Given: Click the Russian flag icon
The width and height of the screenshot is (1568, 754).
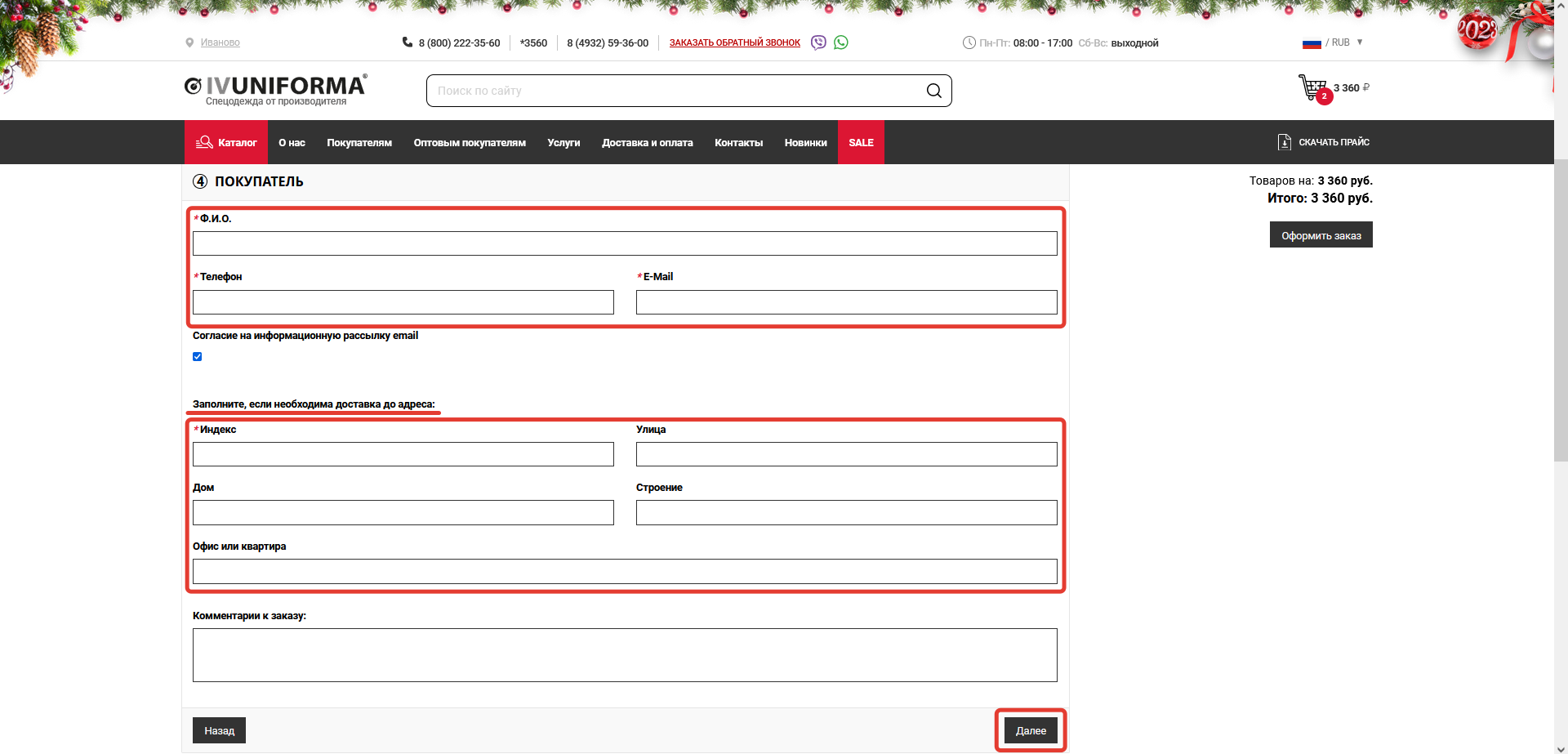Looking at the screenshot, I should point(1312,43).
